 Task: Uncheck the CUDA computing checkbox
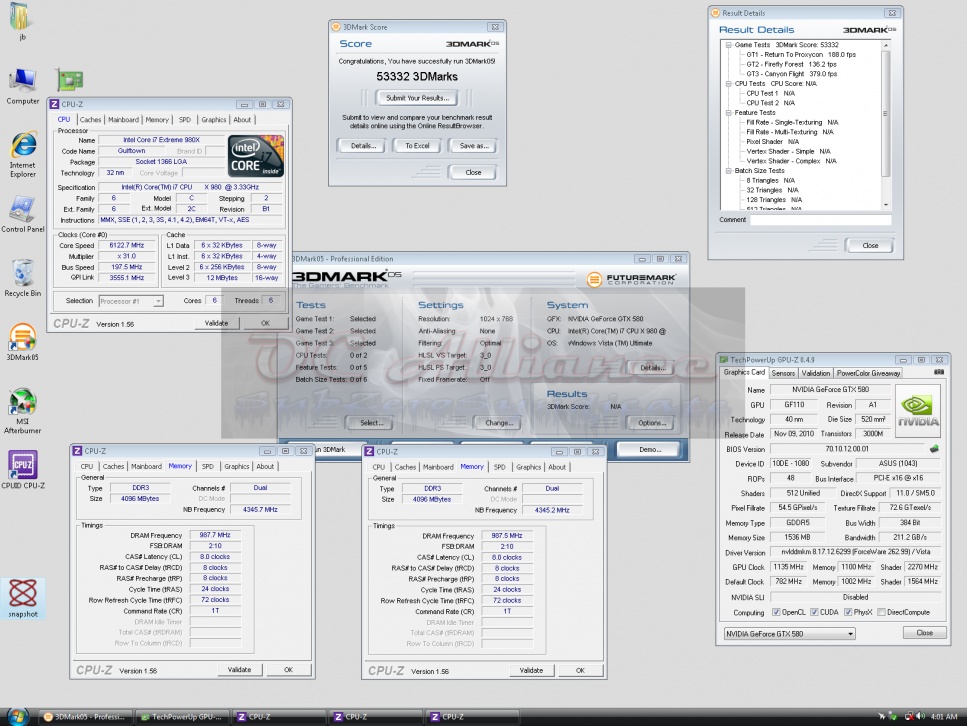[x=814, y=612]
